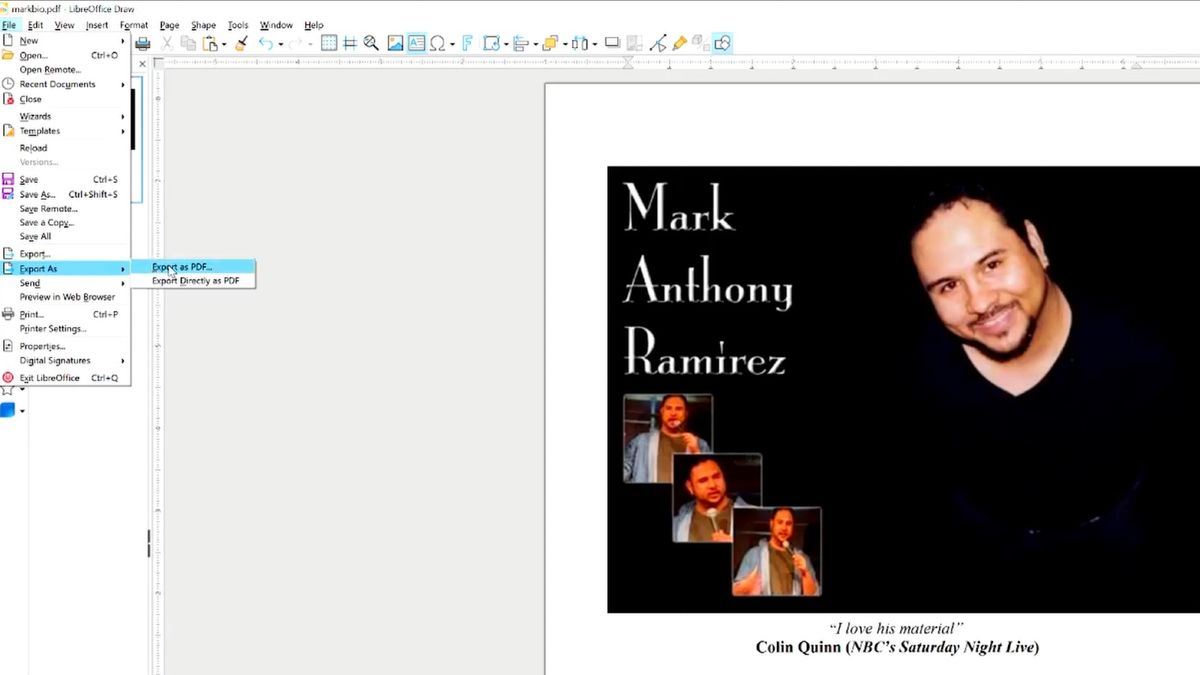Select the Insert Special Character icon

coord(438,42)
